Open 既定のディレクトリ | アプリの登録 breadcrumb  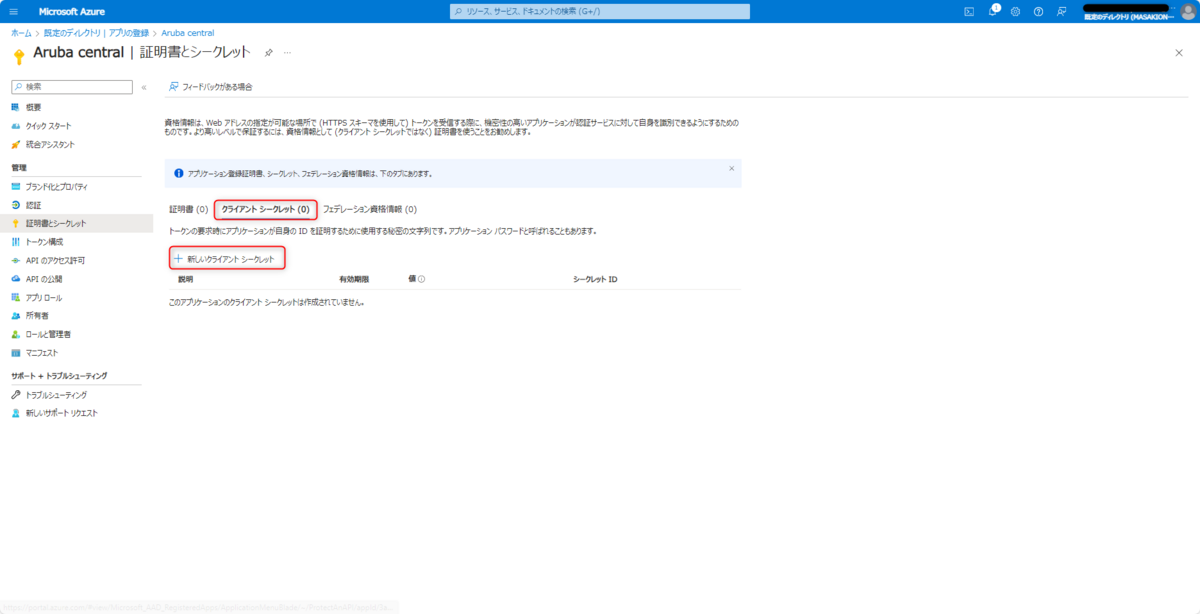tap(96, 33)
